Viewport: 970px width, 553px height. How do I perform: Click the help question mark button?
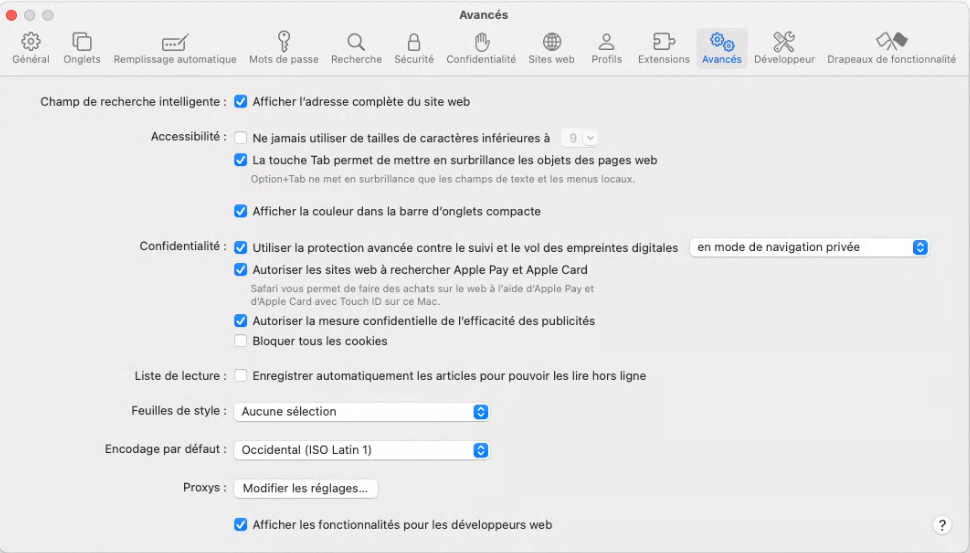tap(942, 525)
